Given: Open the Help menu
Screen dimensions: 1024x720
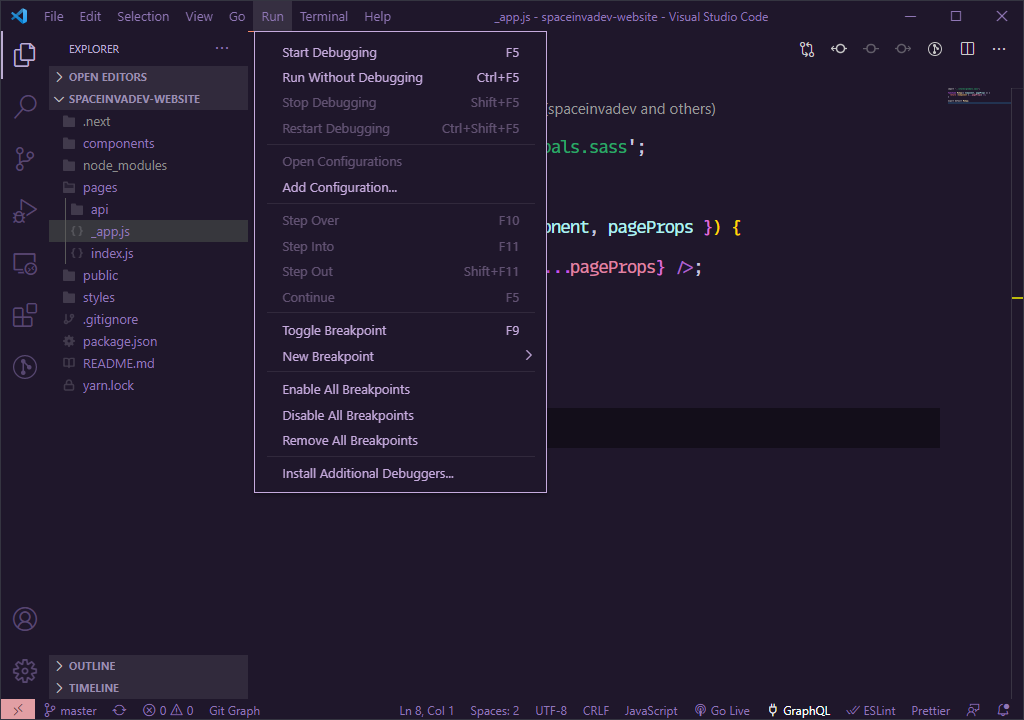Looking at the screenshot, I should click(x=377, y=16).
